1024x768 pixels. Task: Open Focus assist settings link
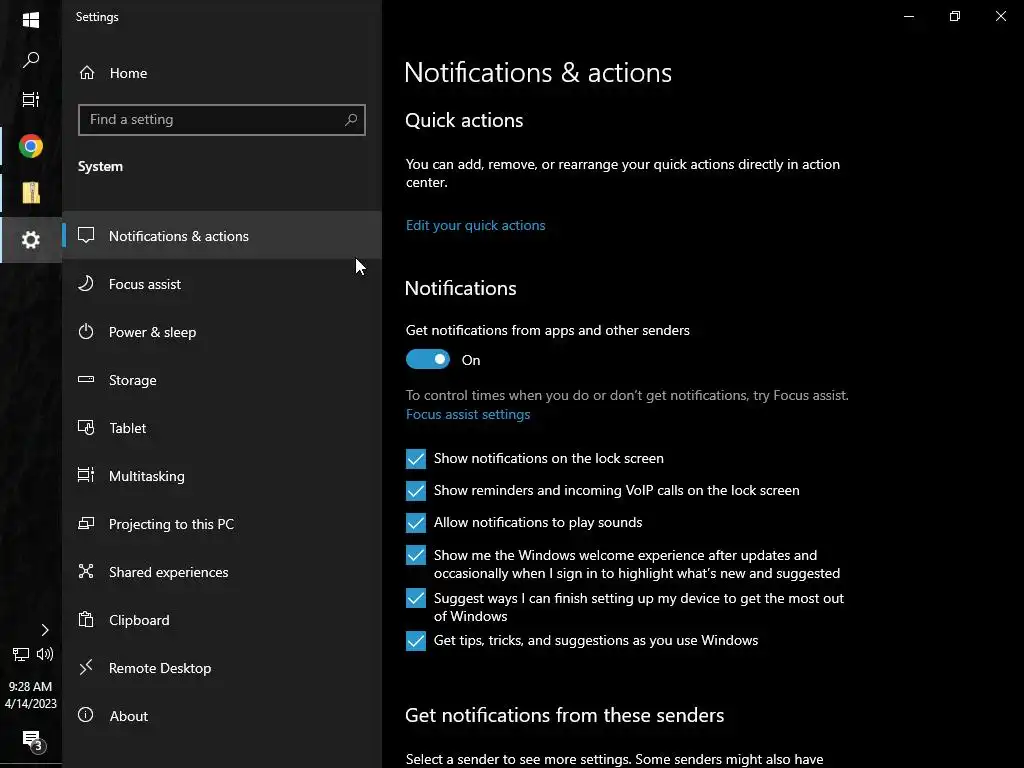pyautogui.click(x=468, y=414)
